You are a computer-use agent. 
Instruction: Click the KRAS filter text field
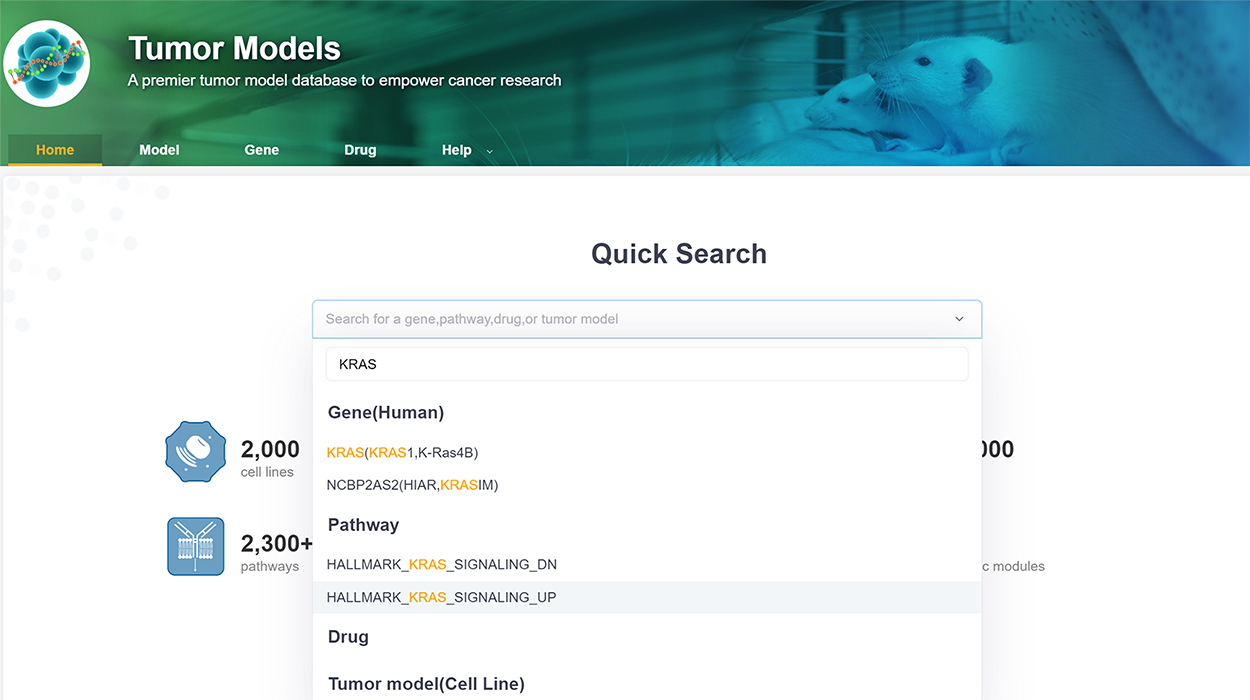(646, 364)
